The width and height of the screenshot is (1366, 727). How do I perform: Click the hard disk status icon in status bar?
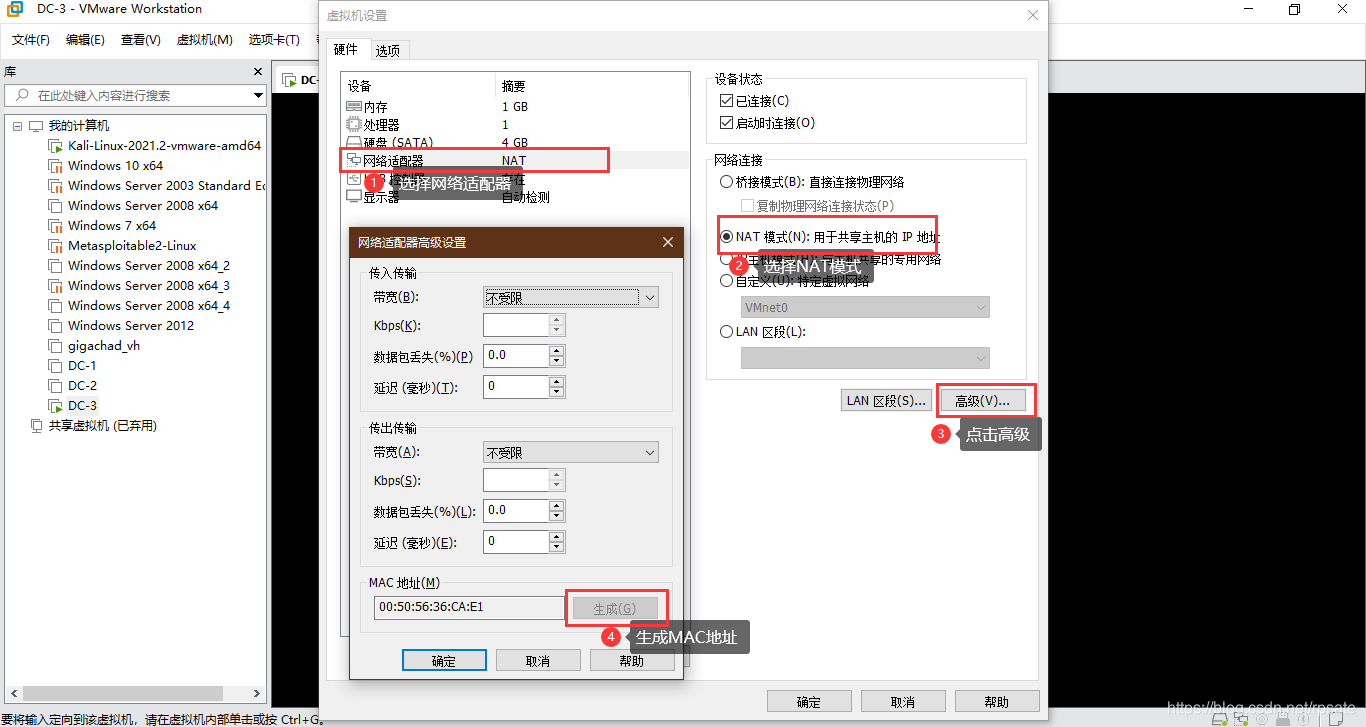coord(1221,718)
